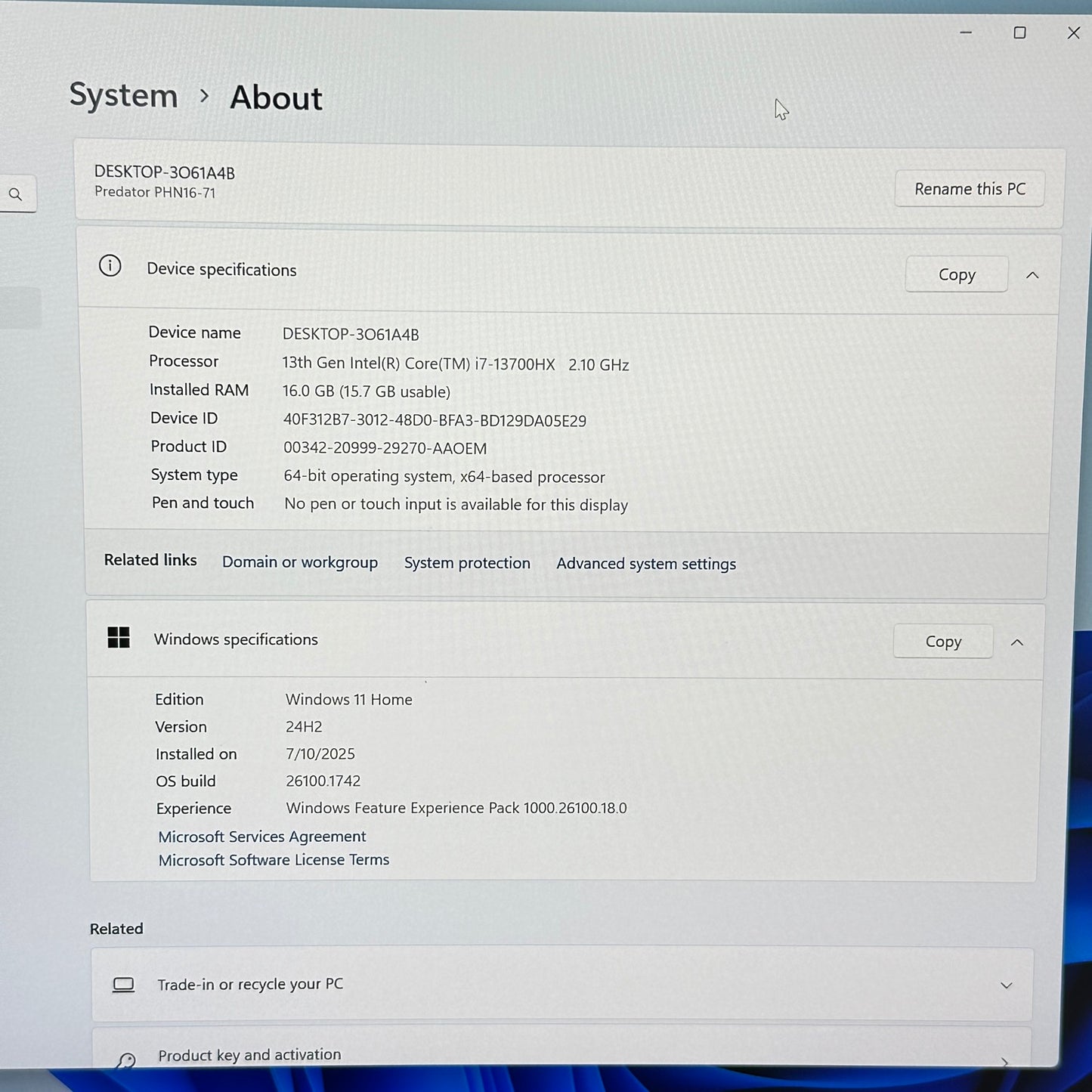This screenshot has height=1092, width=1092.
Task: Minimize the Settings window
Action: 966,32
